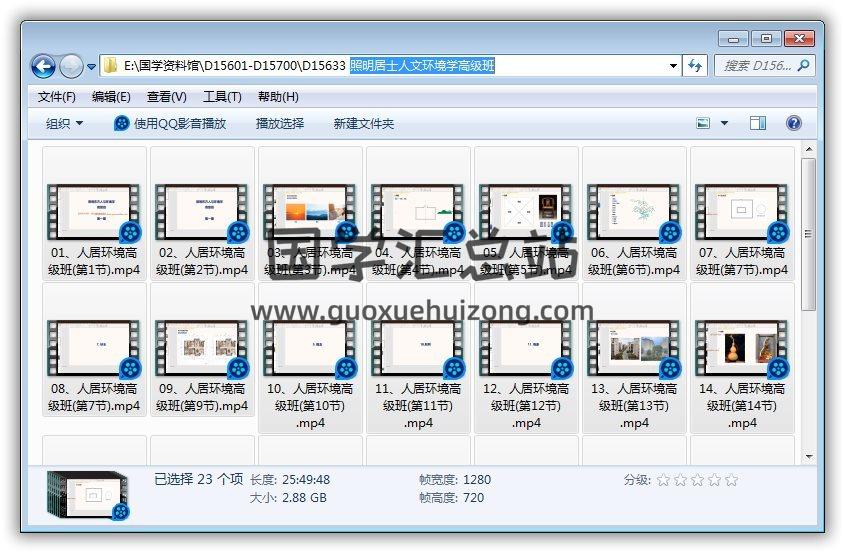The image size is (845, 553).
Task: Select video 14、人居环境高级班(第14节).mp4
Action: [x=742, y=358]
